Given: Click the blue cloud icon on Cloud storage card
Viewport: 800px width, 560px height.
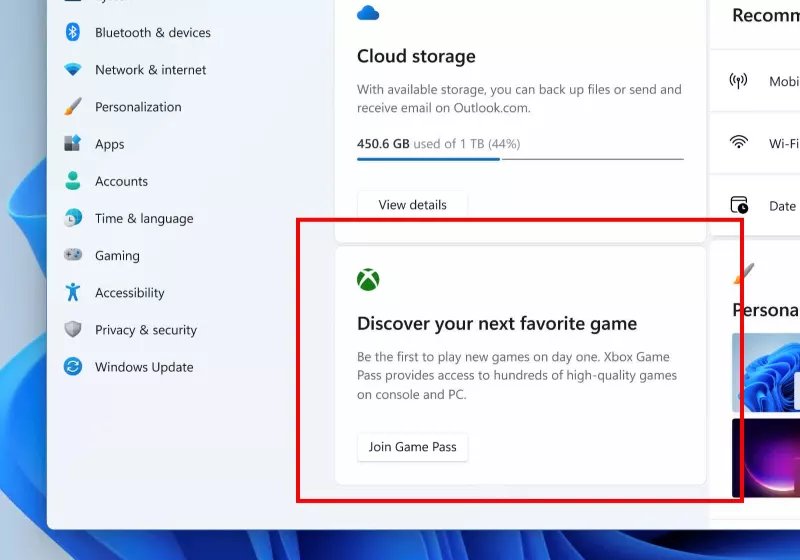Looking at the screenshot, I should (368, 13).
